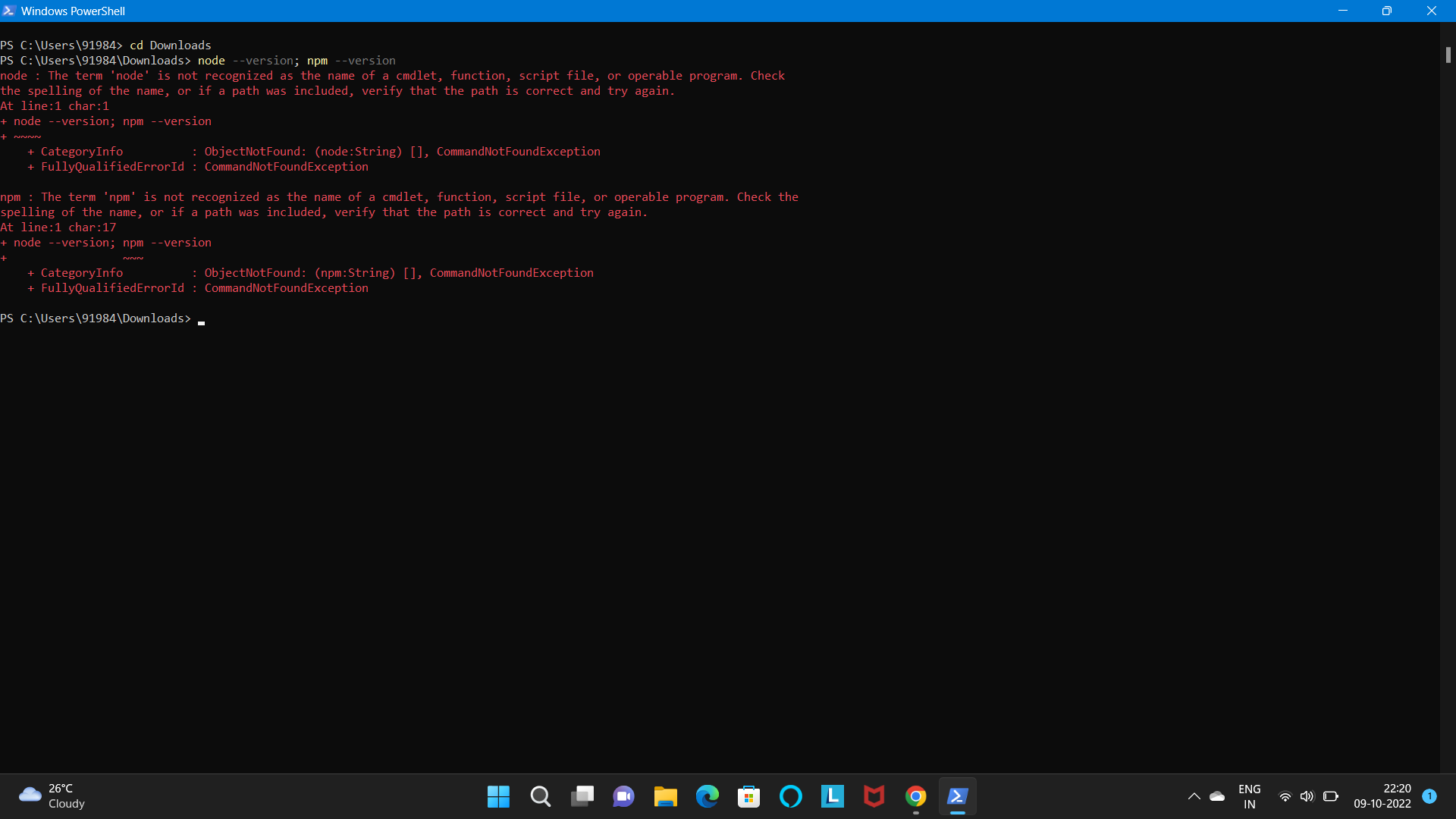
Task: Click the PowerShell taskbar icon
Action: (x=957, y=796)
